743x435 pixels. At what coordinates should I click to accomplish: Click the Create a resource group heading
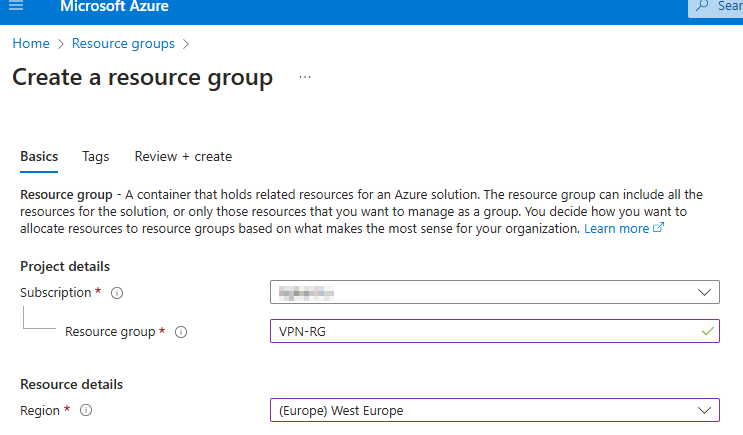coord(142,78)
